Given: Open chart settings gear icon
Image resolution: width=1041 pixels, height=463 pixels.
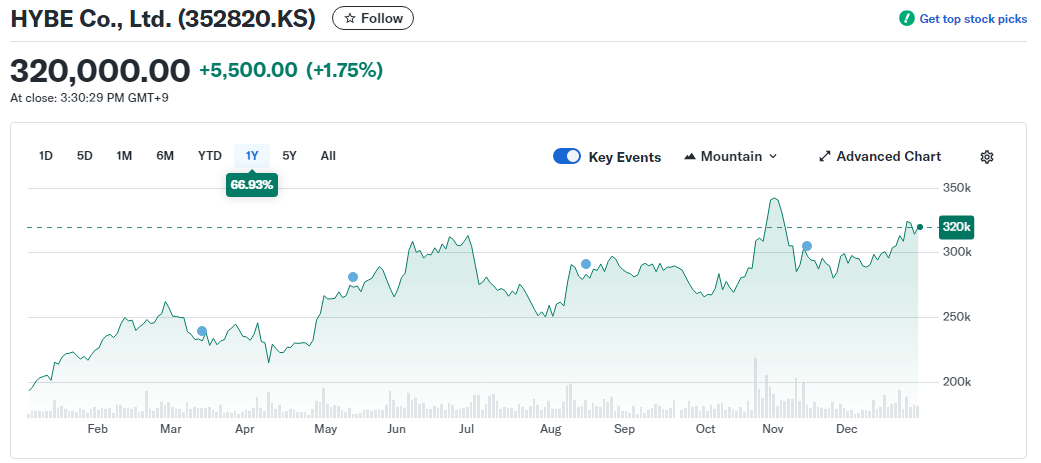Looking at the screenshot, I should (987, 157).
